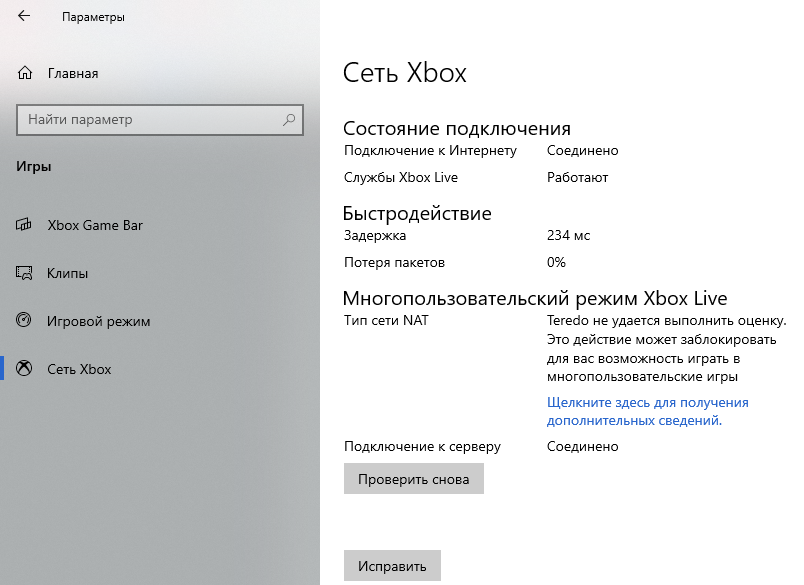804x585 pixels.
Task: Click the Клипы capture icon
Action: tap(24, 273)
